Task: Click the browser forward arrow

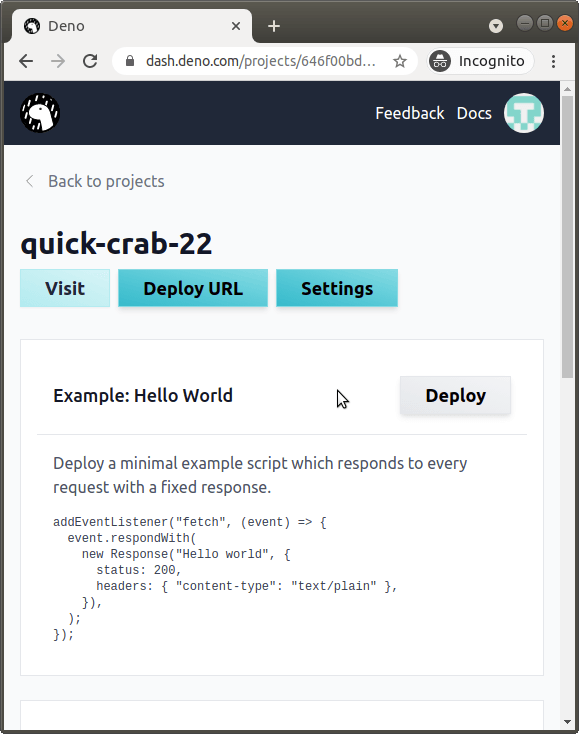Action: (58, 61)
